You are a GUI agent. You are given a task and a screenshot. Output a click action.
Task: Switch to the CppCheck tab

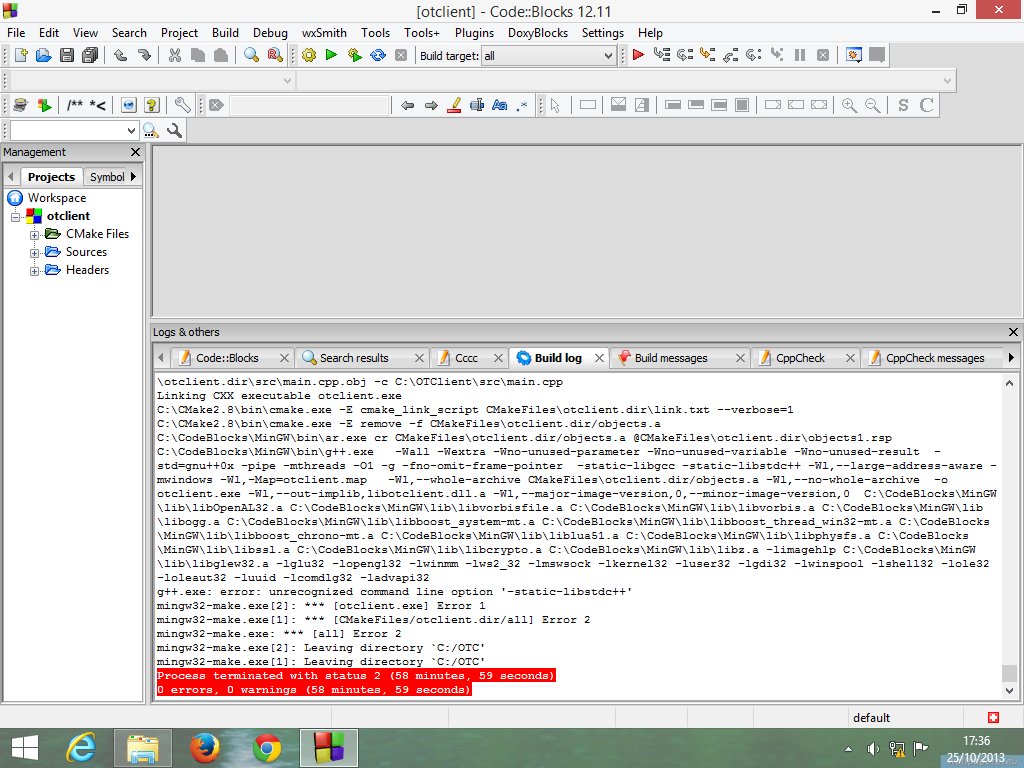pos(800,358)
